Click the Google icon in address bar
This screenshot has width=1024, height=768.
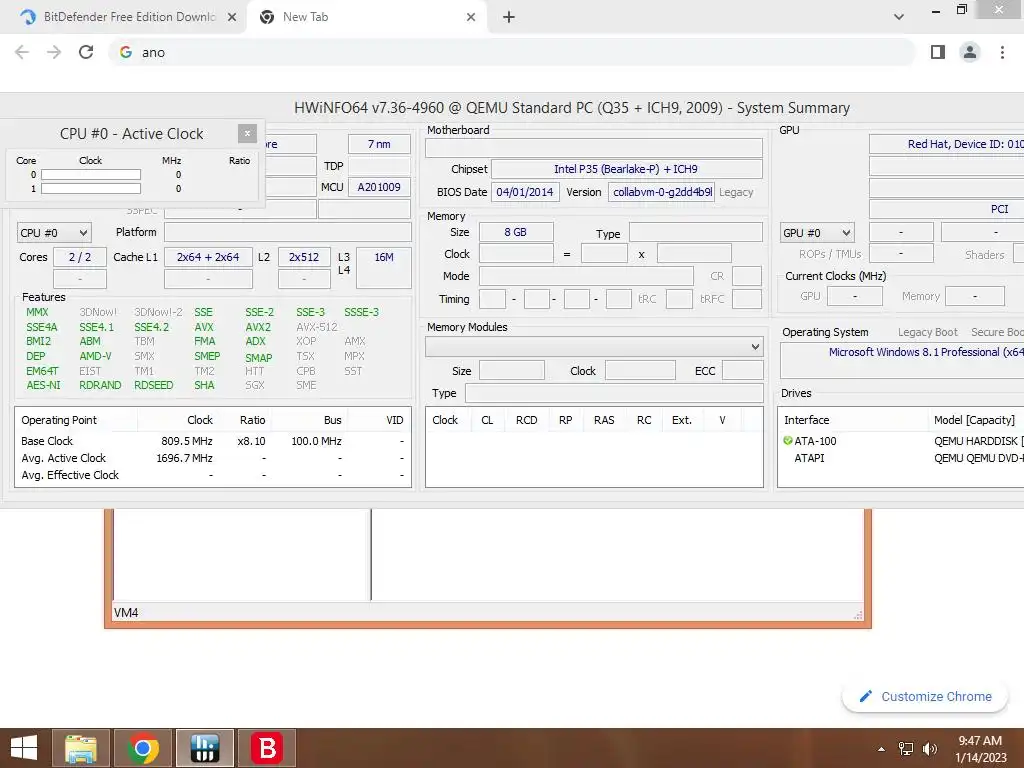[x=125, y=52]
